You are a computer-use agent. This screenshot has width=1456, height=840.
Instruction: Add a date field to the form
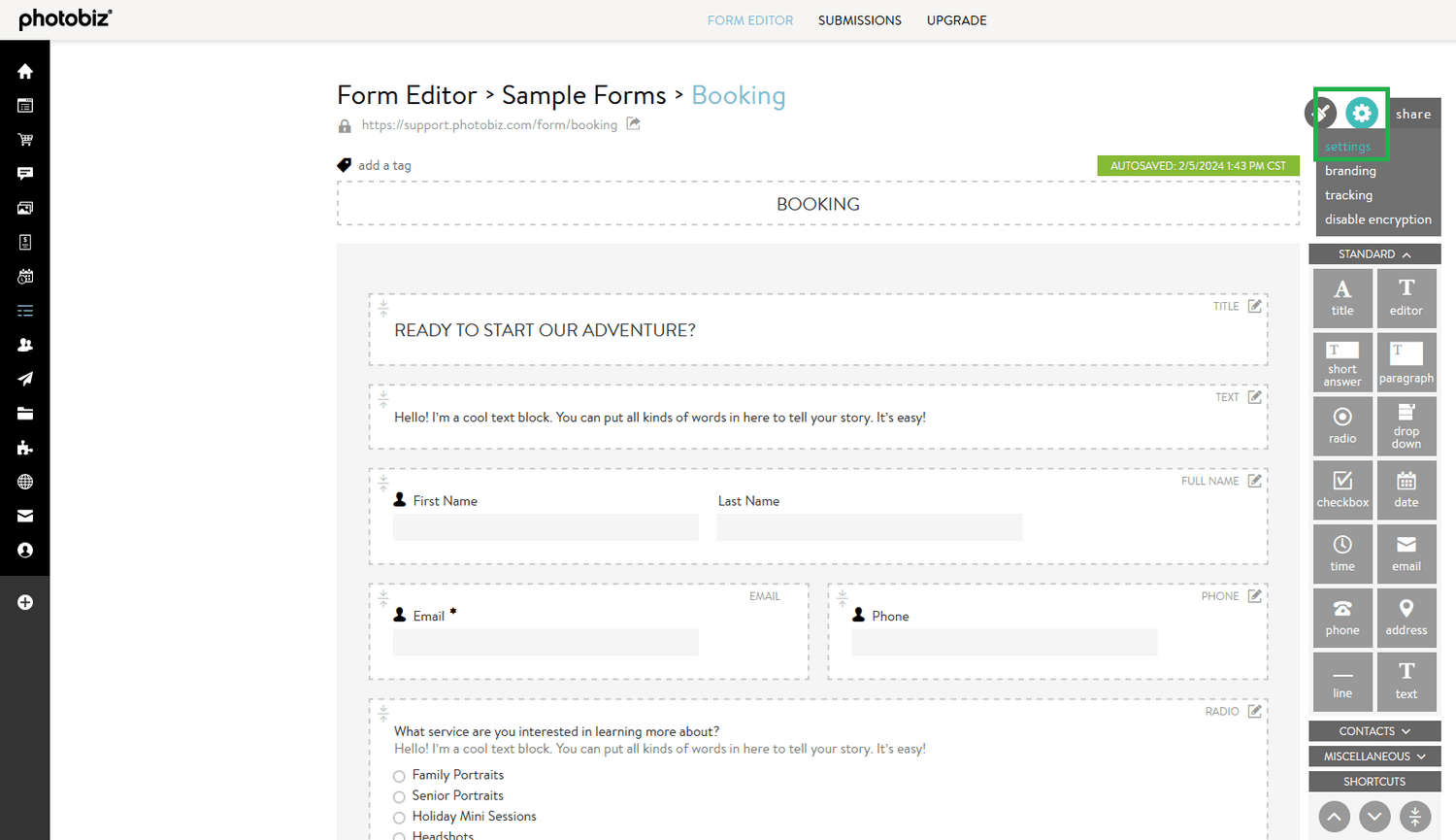1406,489
